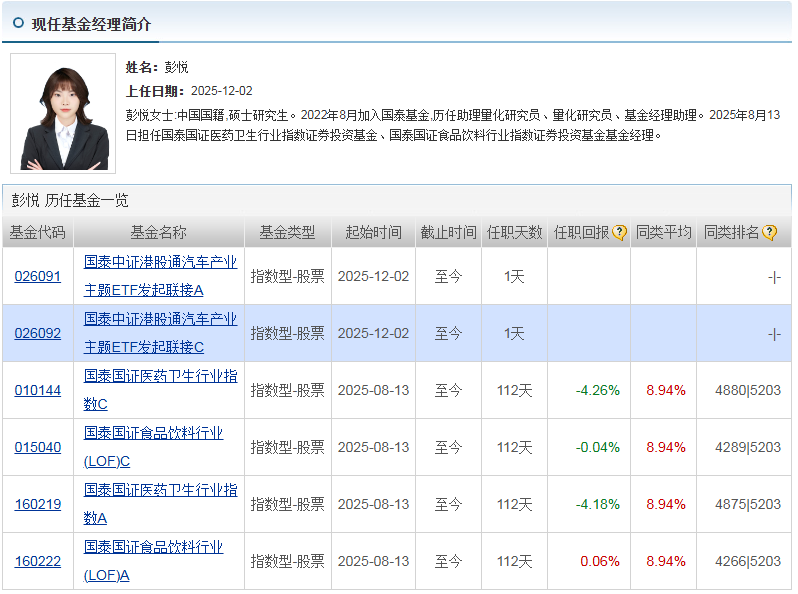798x594 pixels.
Task: Click 指数型-股票 type in row 015040
Action: coord(288,447)
